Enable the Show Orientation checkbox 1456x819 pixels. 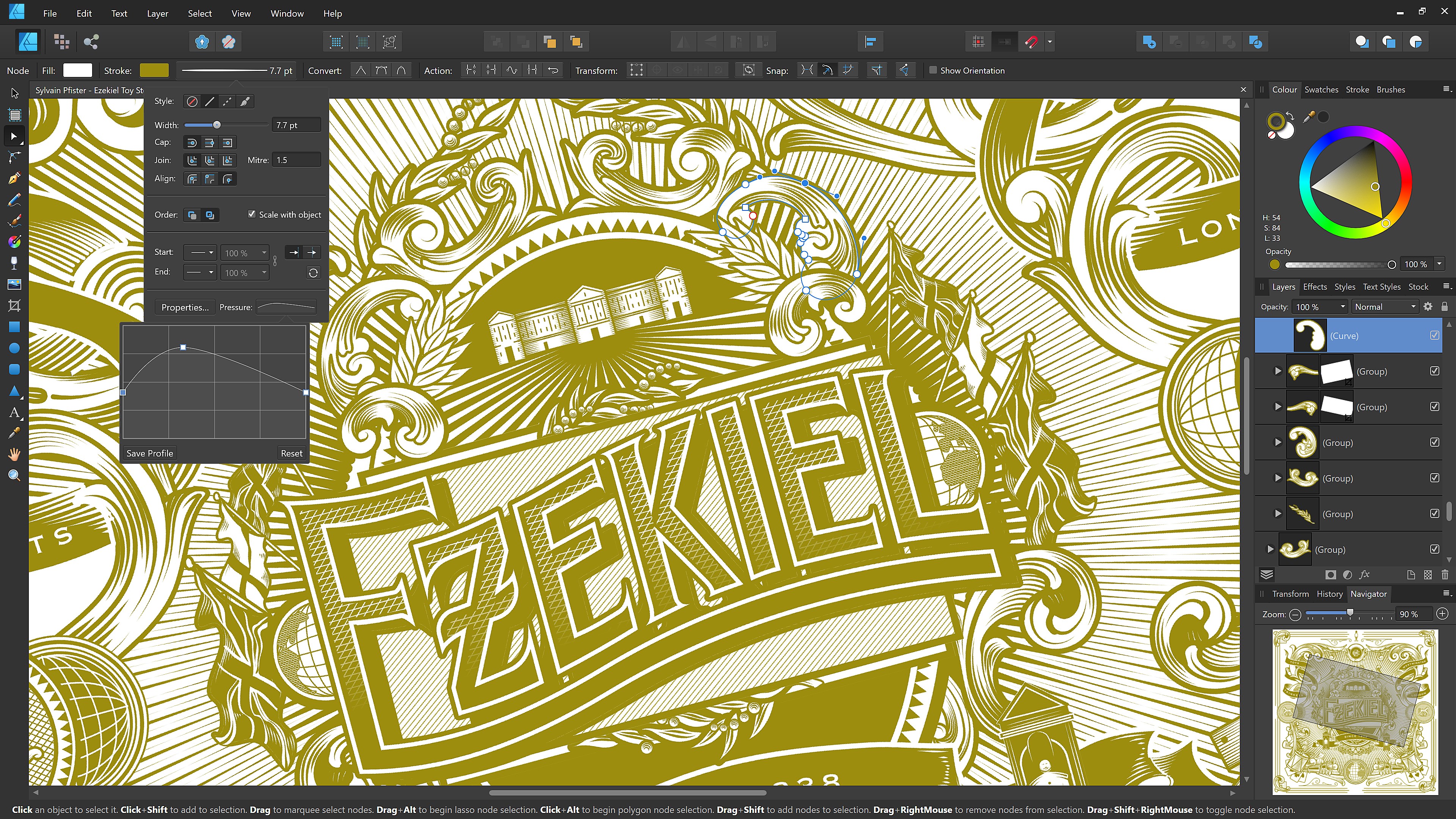(933, 70)
